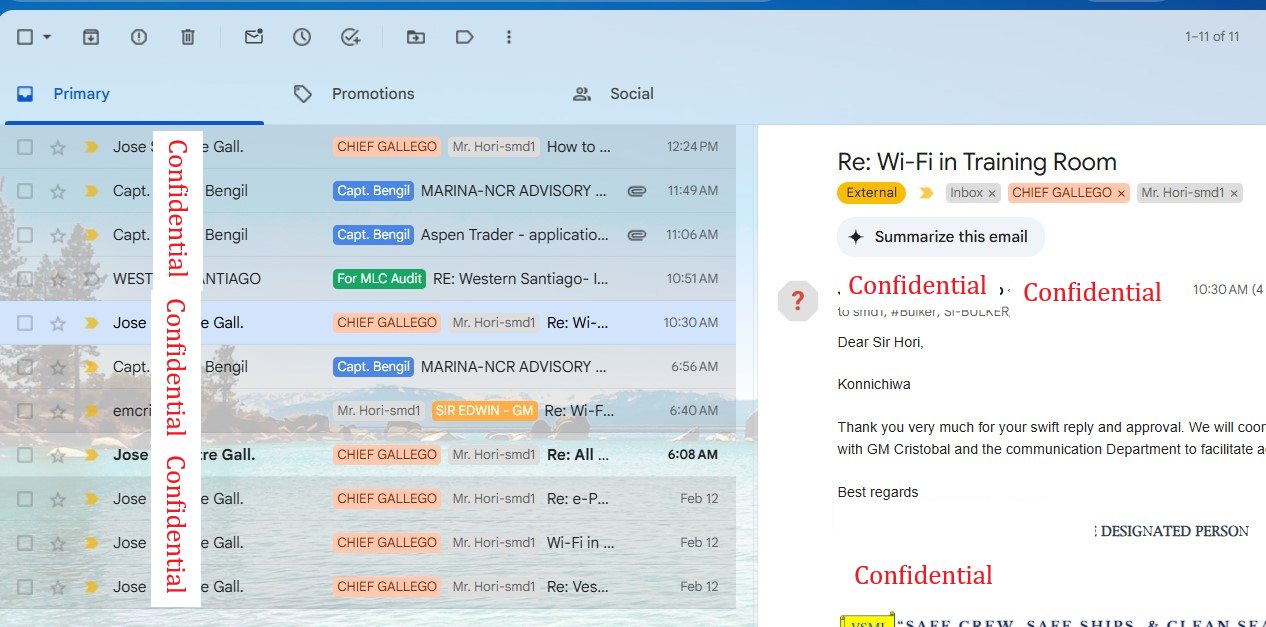
Task: Click the Re: Wi-Fi in Training Room subject heading
Action: click(x=977, y=162)
